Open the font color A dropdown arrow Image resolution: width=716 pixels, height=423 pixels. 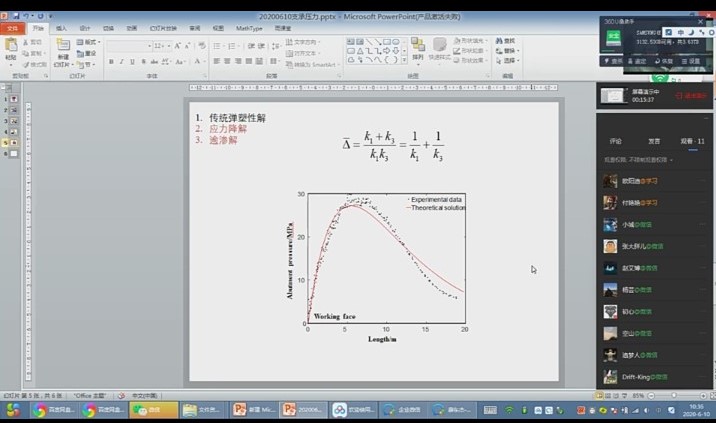(204, 61)
